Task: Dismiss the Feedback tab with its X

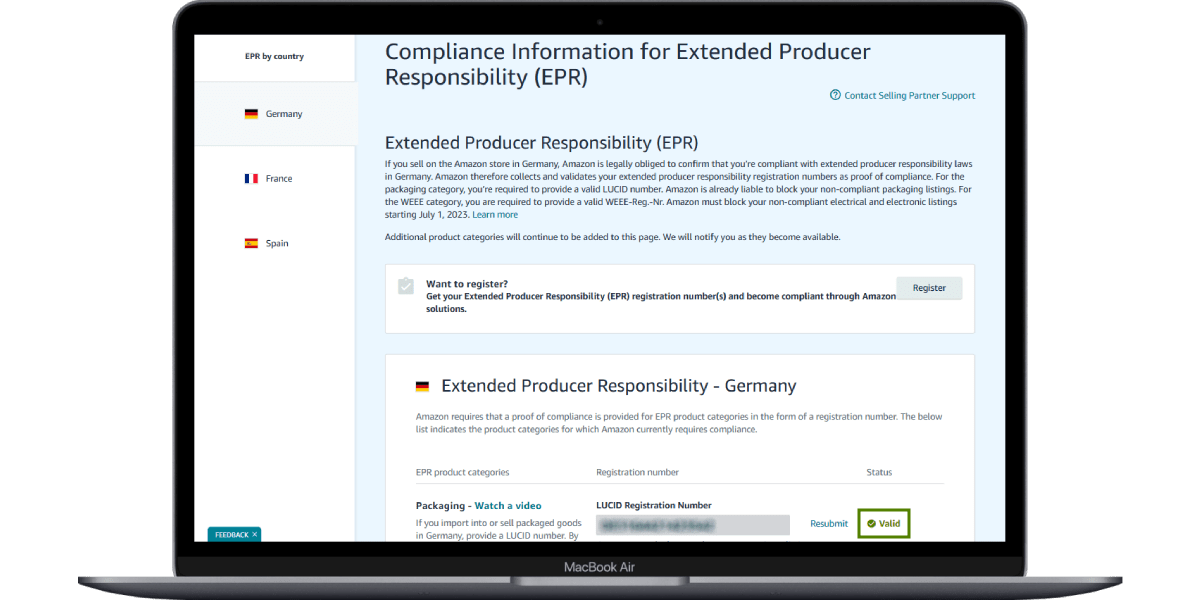Action: pyautogui.click(x=254, y=535)
